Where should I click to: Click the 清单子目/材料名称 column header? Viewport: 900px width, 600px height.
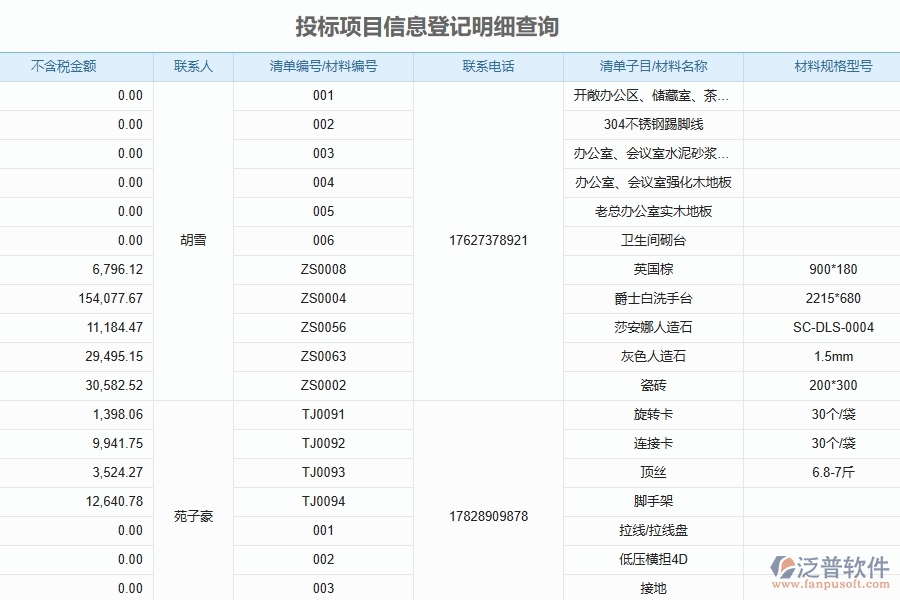click(x=650, y=66)
